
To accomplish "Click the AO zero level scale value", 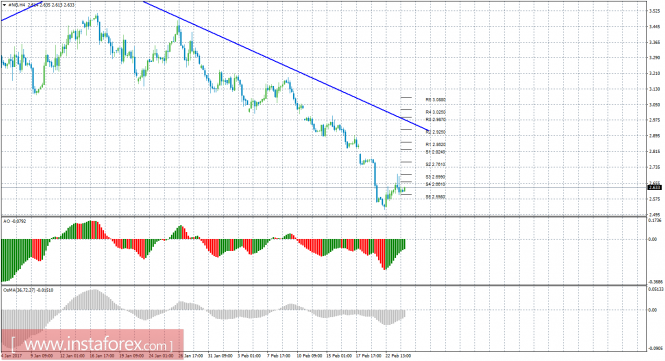I will click(x=653, y=239).
